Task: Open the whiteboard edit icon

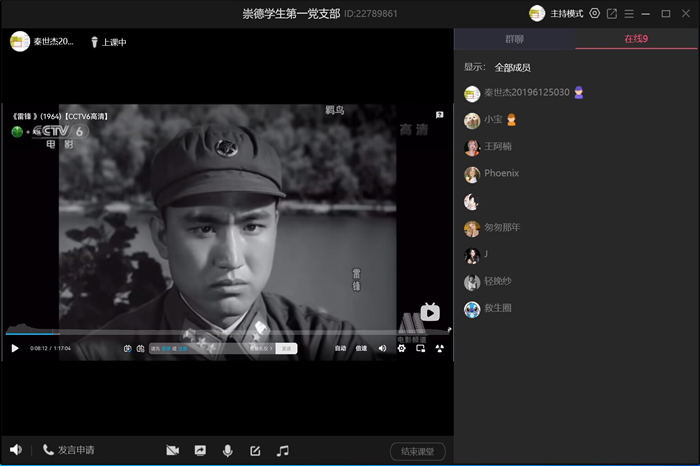Action: point(255,451)
